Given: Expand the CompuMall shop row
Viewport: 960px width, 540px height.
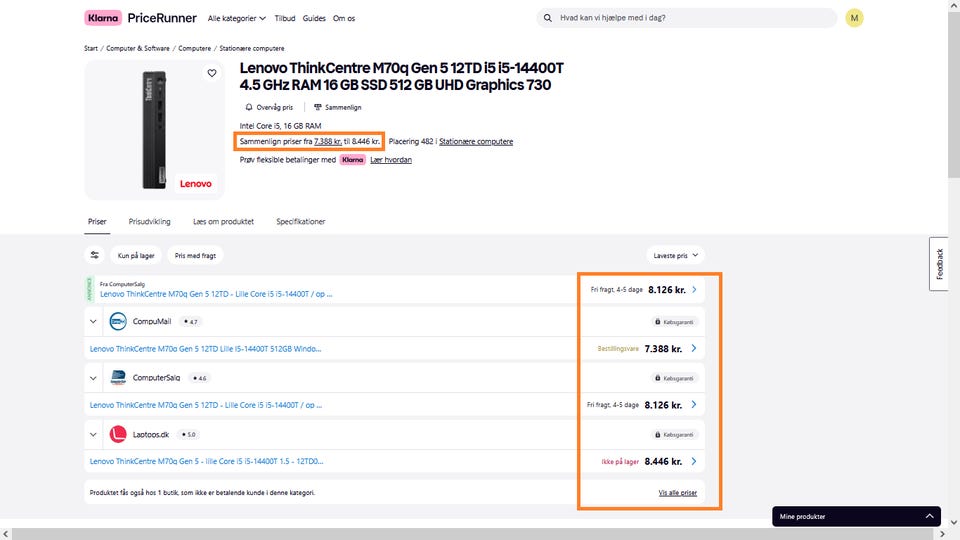Looking at the screenshot, I should [93, 321].
